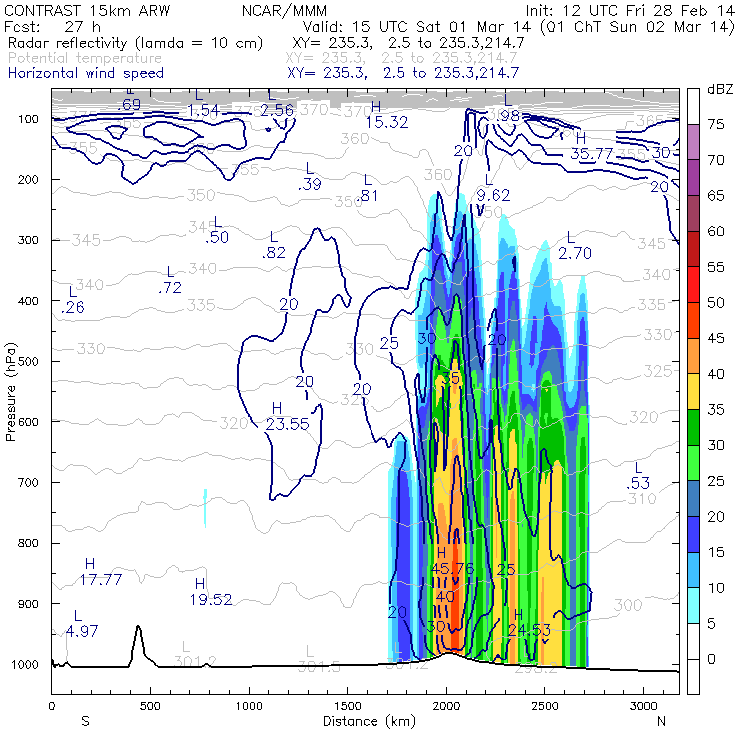The height and width of the screenshot is (740, 740).
Task: Click the 'N' north marker below axis
Action: point(661,721)
